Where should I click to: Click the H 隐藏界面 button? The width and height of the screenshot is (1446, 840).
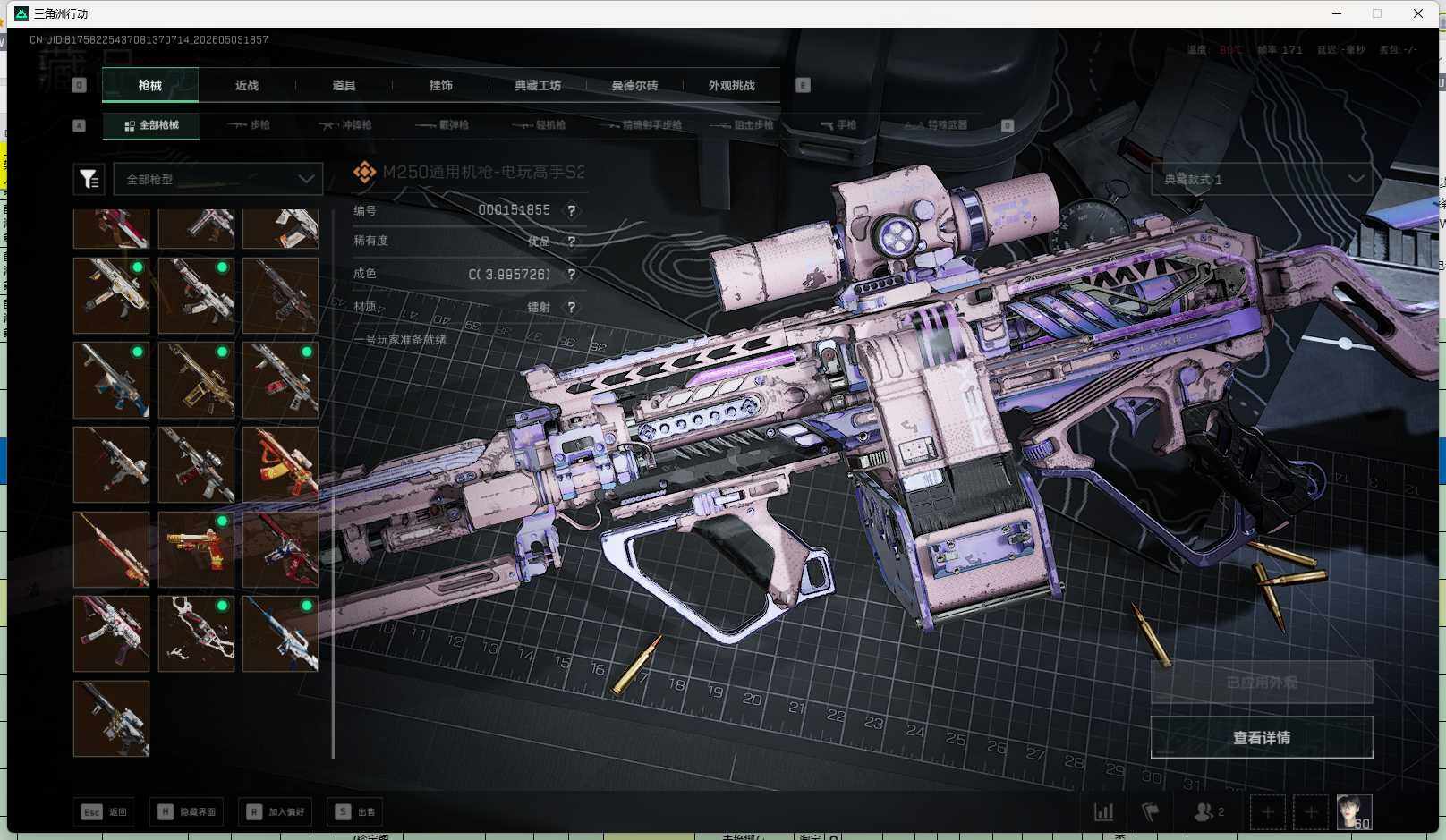tap(189, 811)
